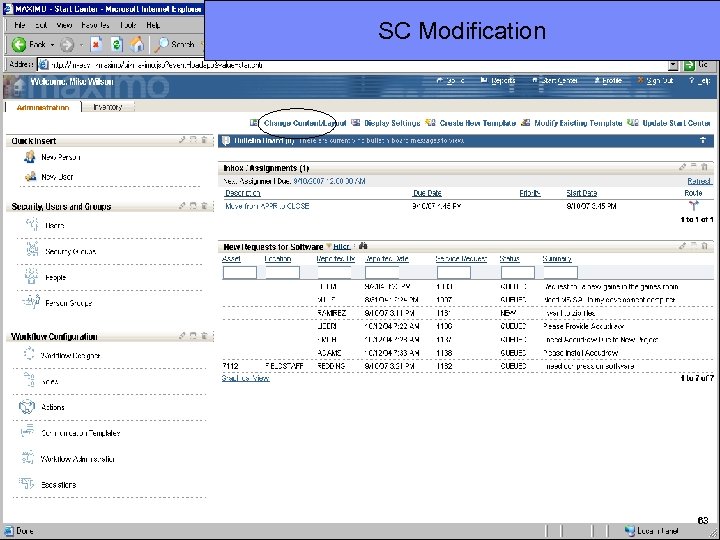Open the Escalations icon
Image resolution: width=720 pixels, height=540 pixels.
(x=27, y=483)
